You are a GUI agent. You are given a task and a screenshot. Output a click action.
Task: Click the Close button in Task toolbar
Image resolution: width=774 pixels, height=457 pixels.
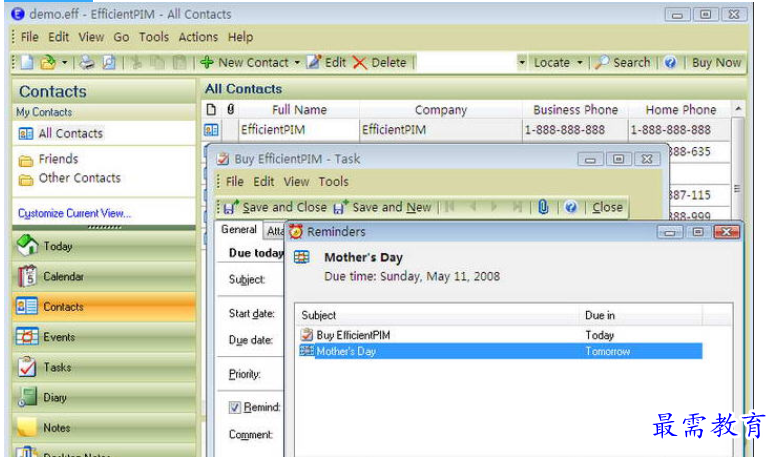pyautogui.click(x=607, y=207)
